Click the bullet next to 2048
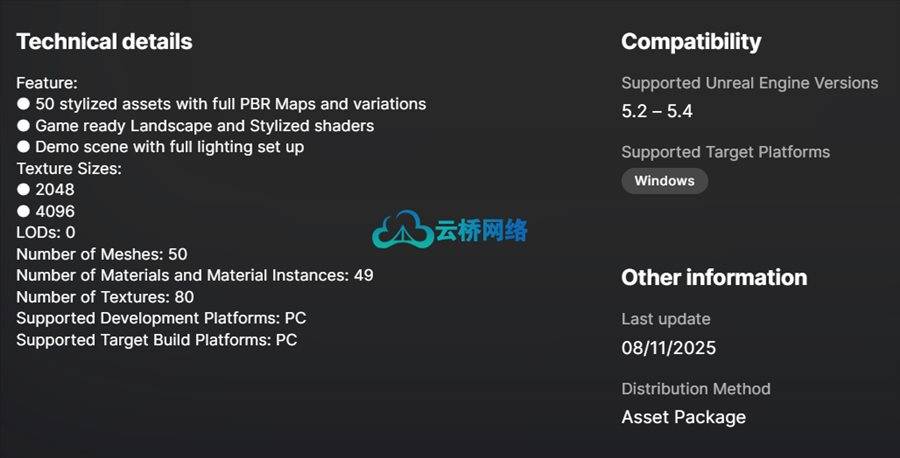 (23, 189)
